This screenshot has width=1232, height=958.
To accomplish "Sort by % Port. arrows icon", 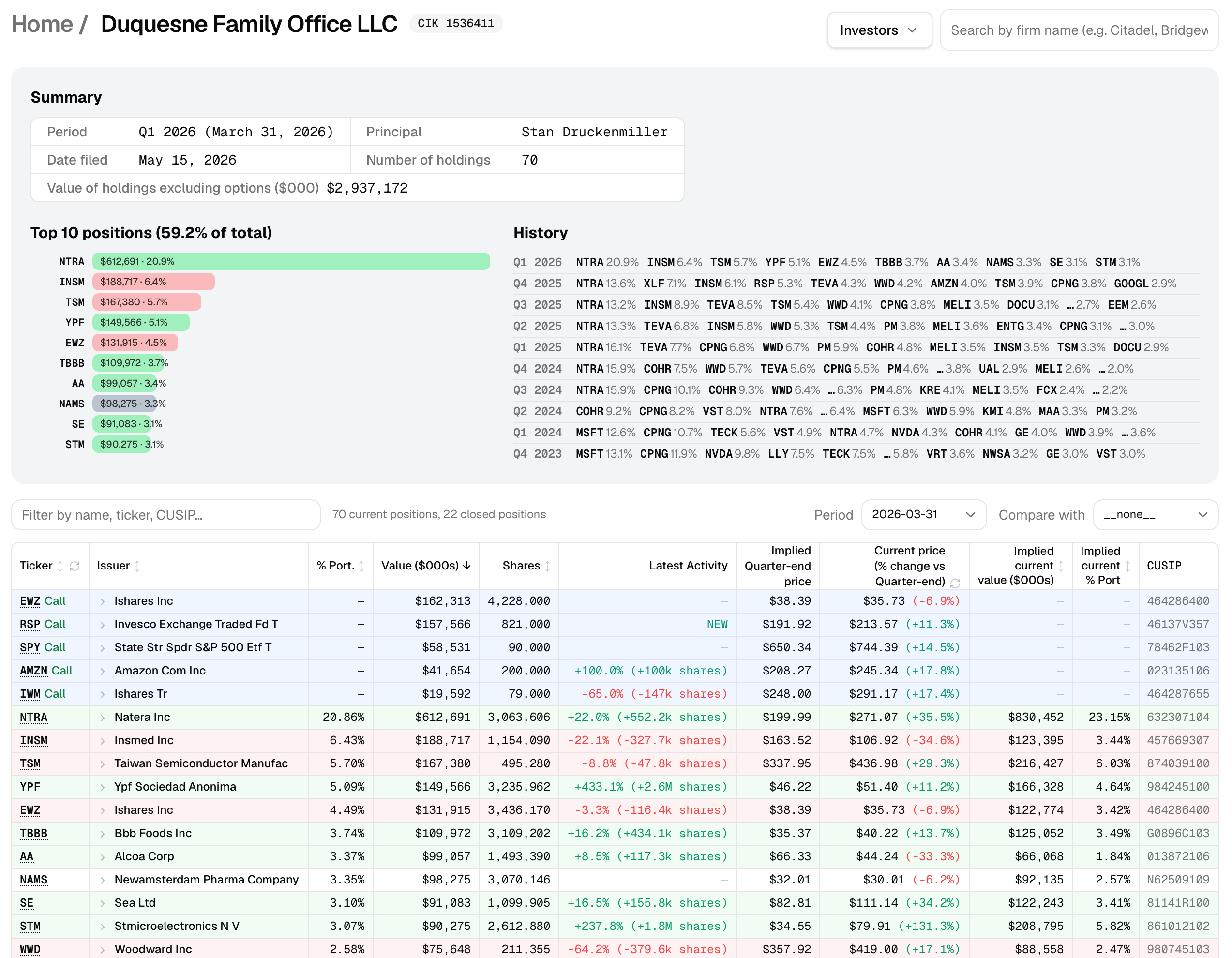I will [x=361, y=566].
